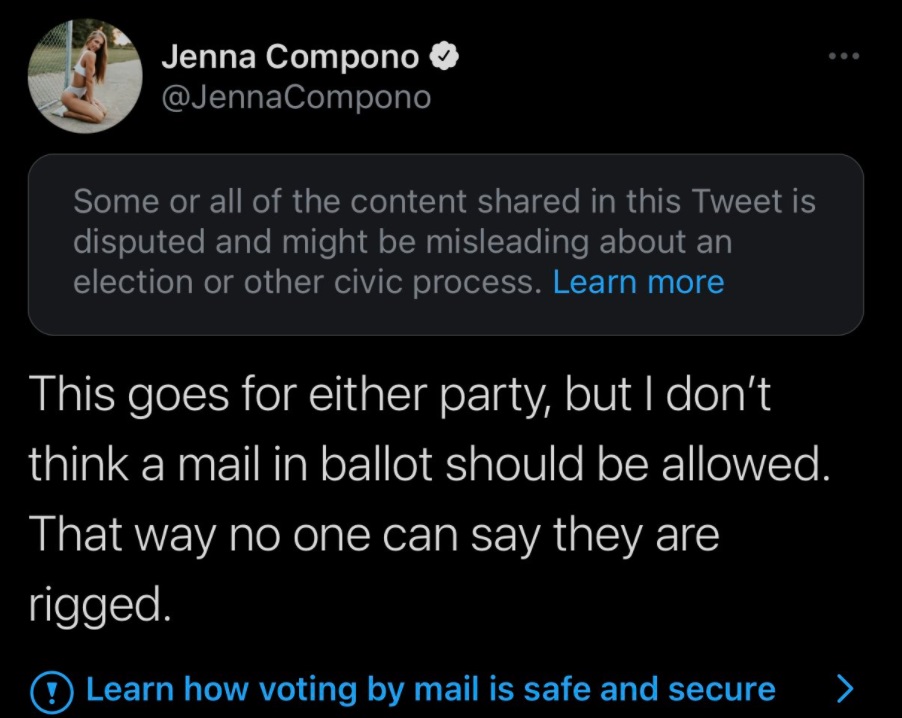Click line 'That way no one can say they are'
This screenshot has width=902, height=718.
[374, 536]
